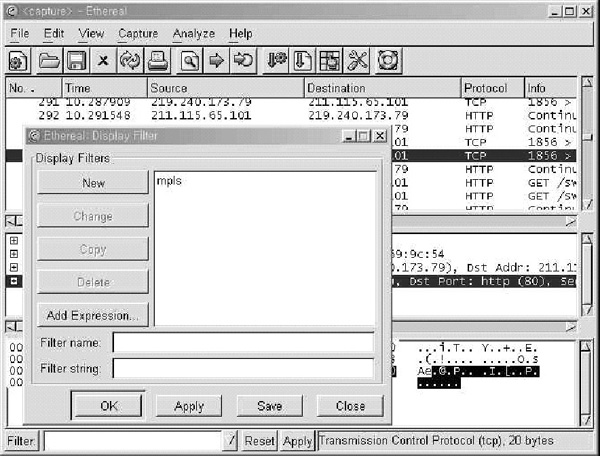Click packet list scrollbar down arrow
The height and width of the screenshot is (456, 600).
(587, 204)
